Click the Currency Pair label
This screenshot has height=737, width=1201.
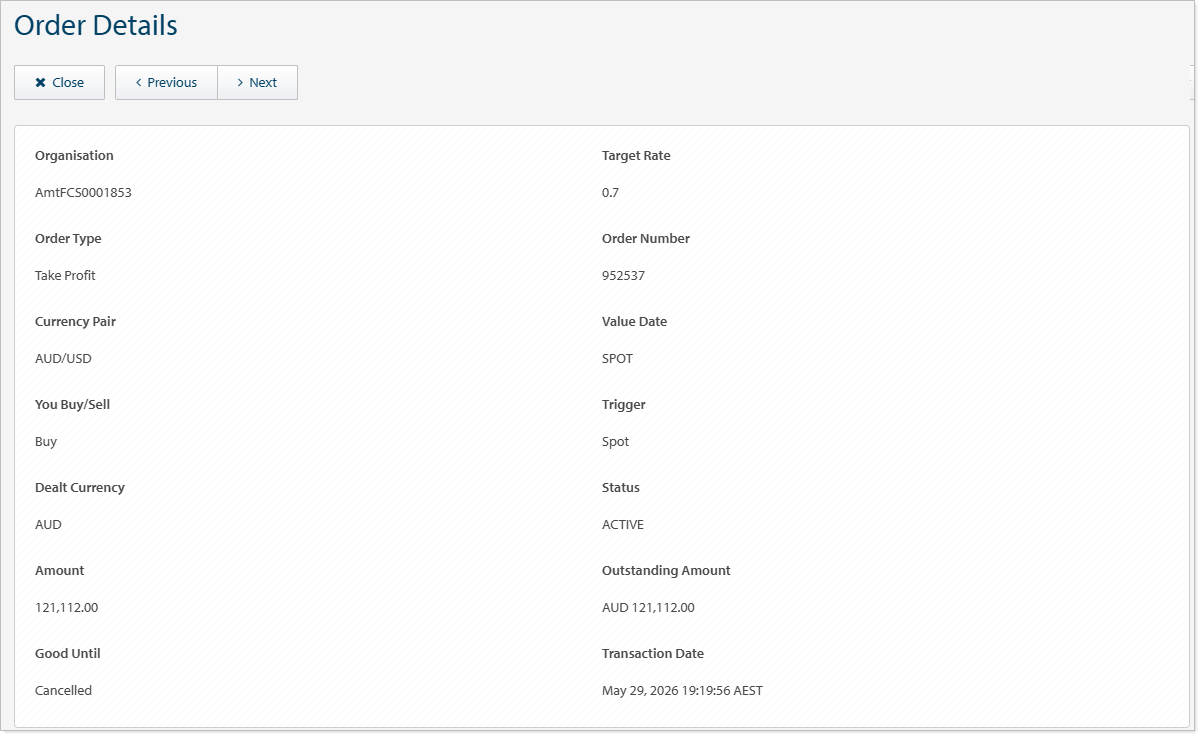pos(75,322)
